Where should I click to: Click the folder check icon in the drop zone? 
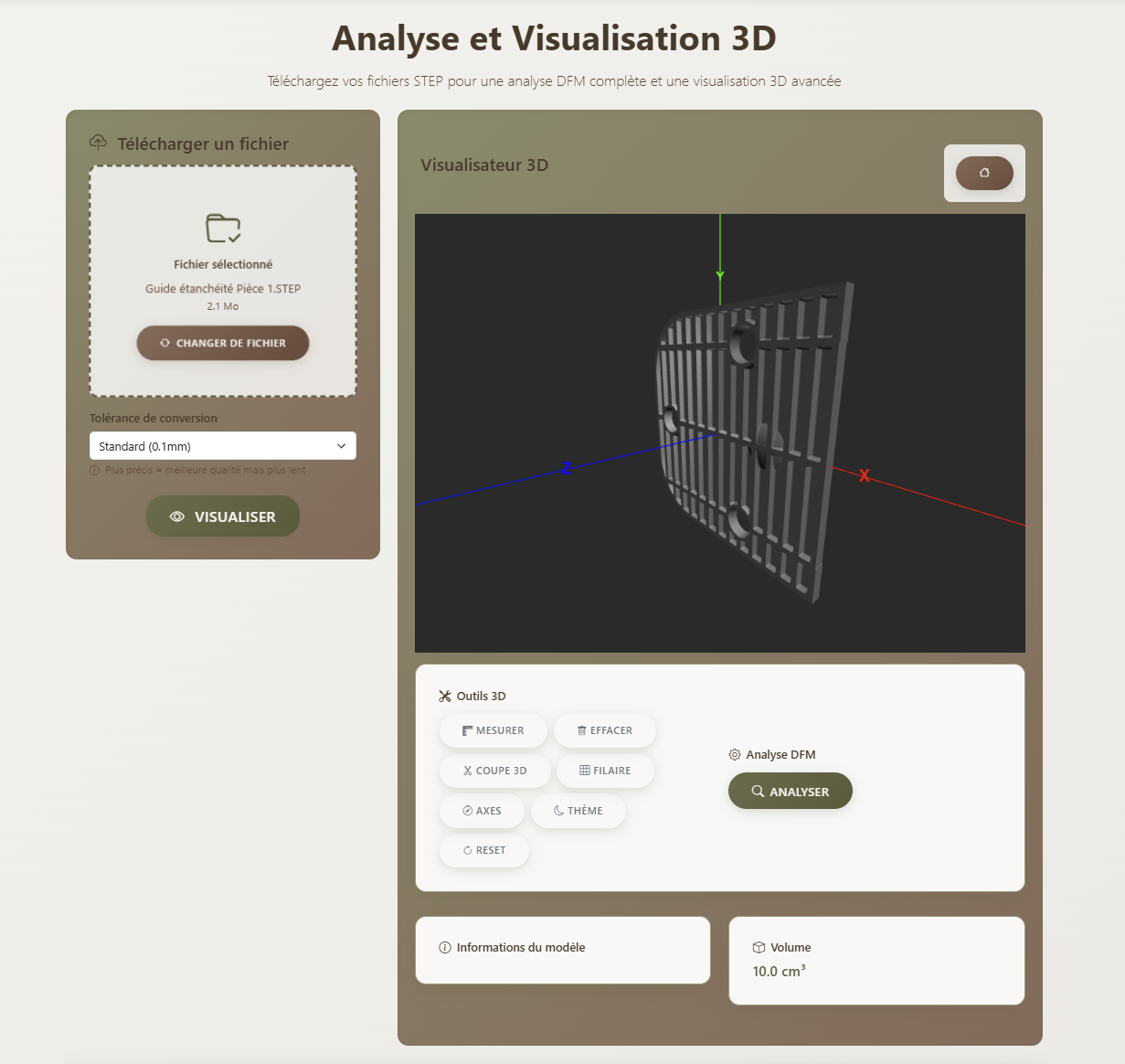coord(223,229)
